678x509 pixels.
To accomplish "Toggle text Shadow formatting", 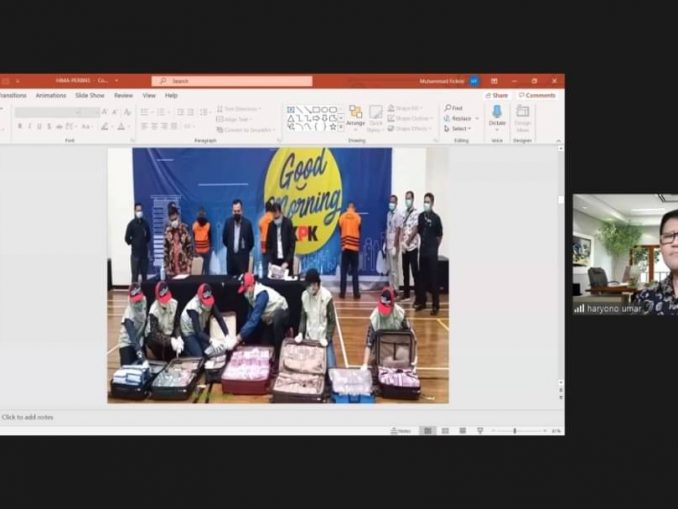I will pos(49,126).
